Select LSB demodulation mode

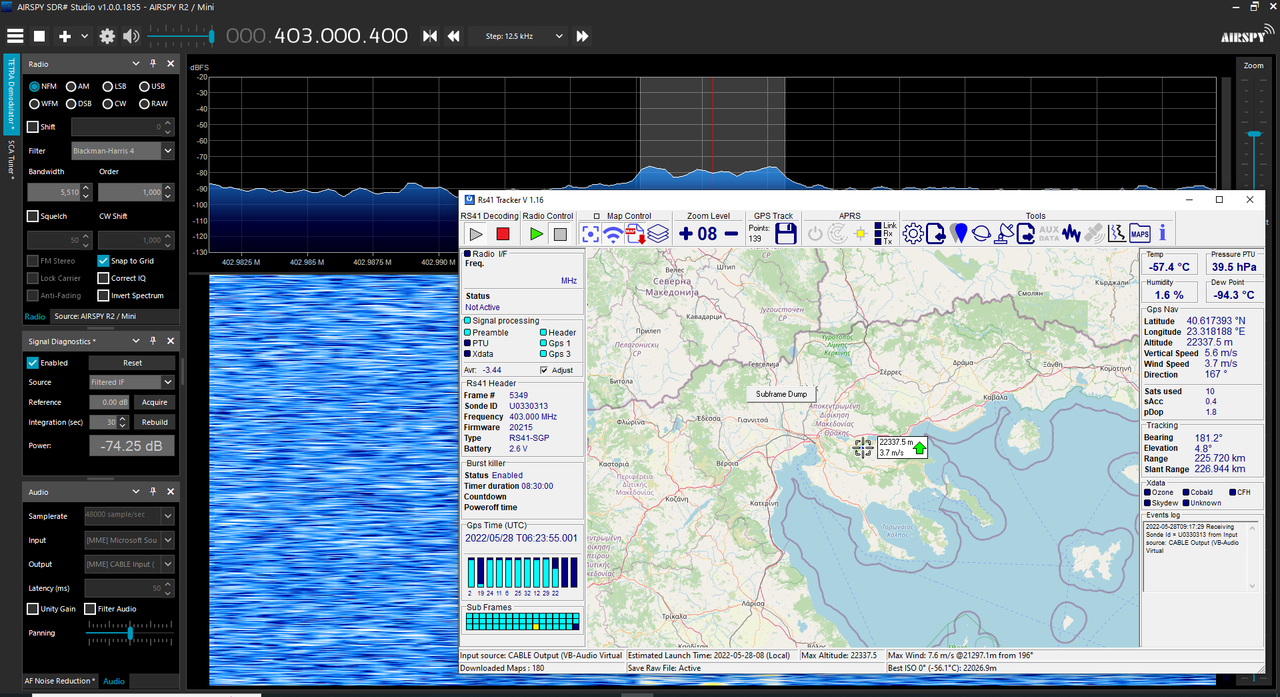pos(114,87)
